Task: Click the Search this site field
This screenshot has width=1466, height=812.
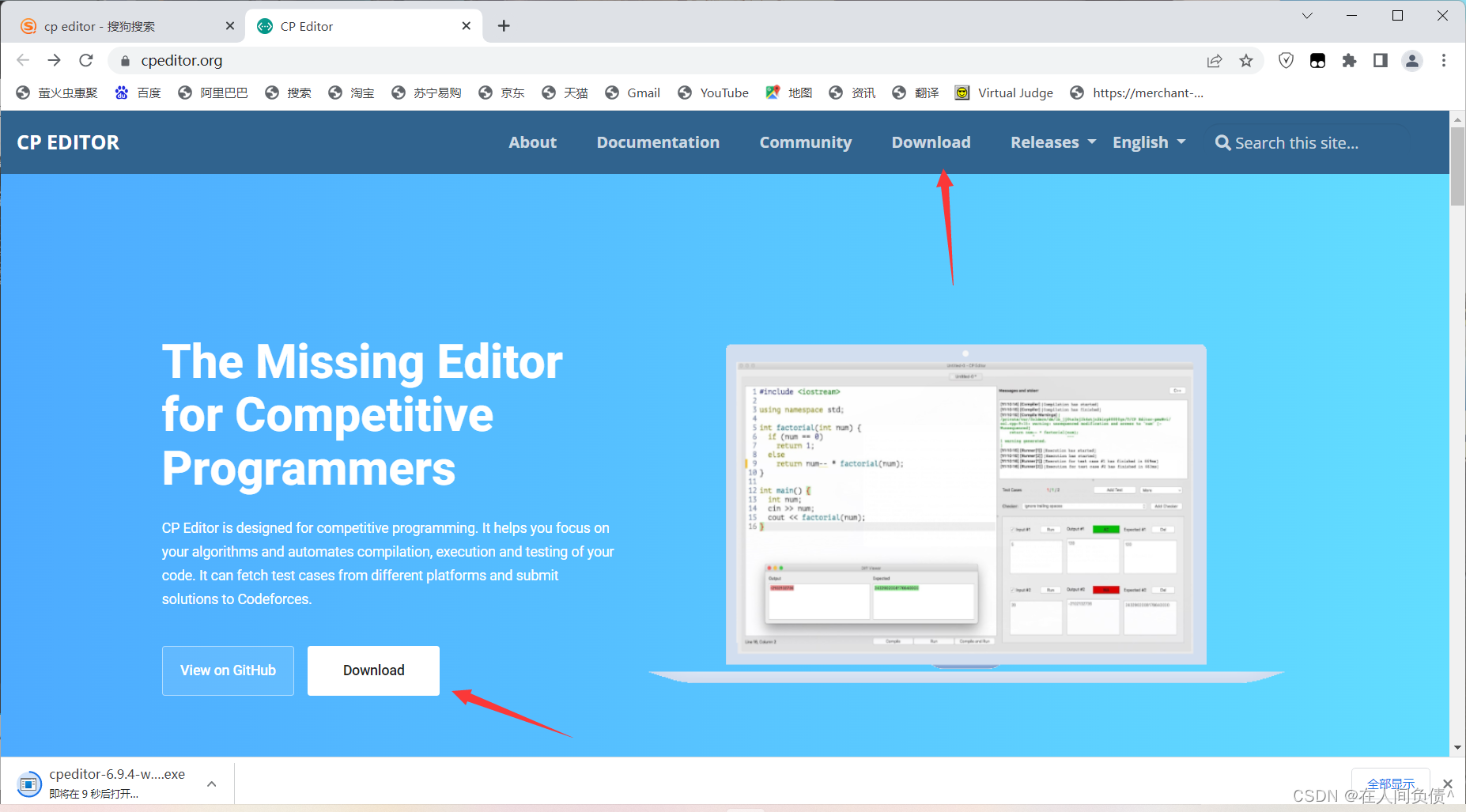Action: 1305,143
